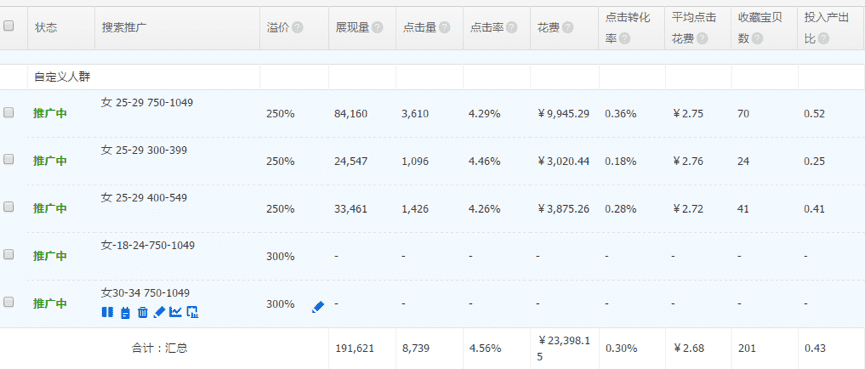Click 推广中 status of 女 25-29 400-549
This screenshot has width=865, height=369.
pos(50,208)
